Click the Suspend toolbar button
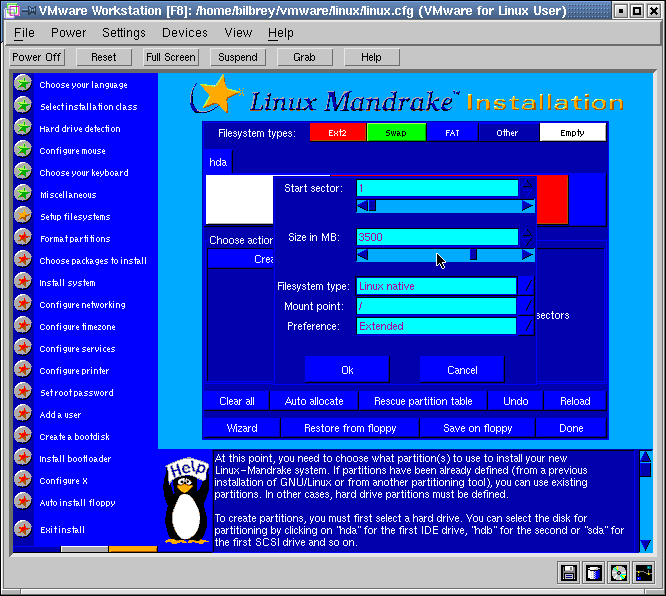The width and height of the screenshot is (666, 596). tap(238, 57)
